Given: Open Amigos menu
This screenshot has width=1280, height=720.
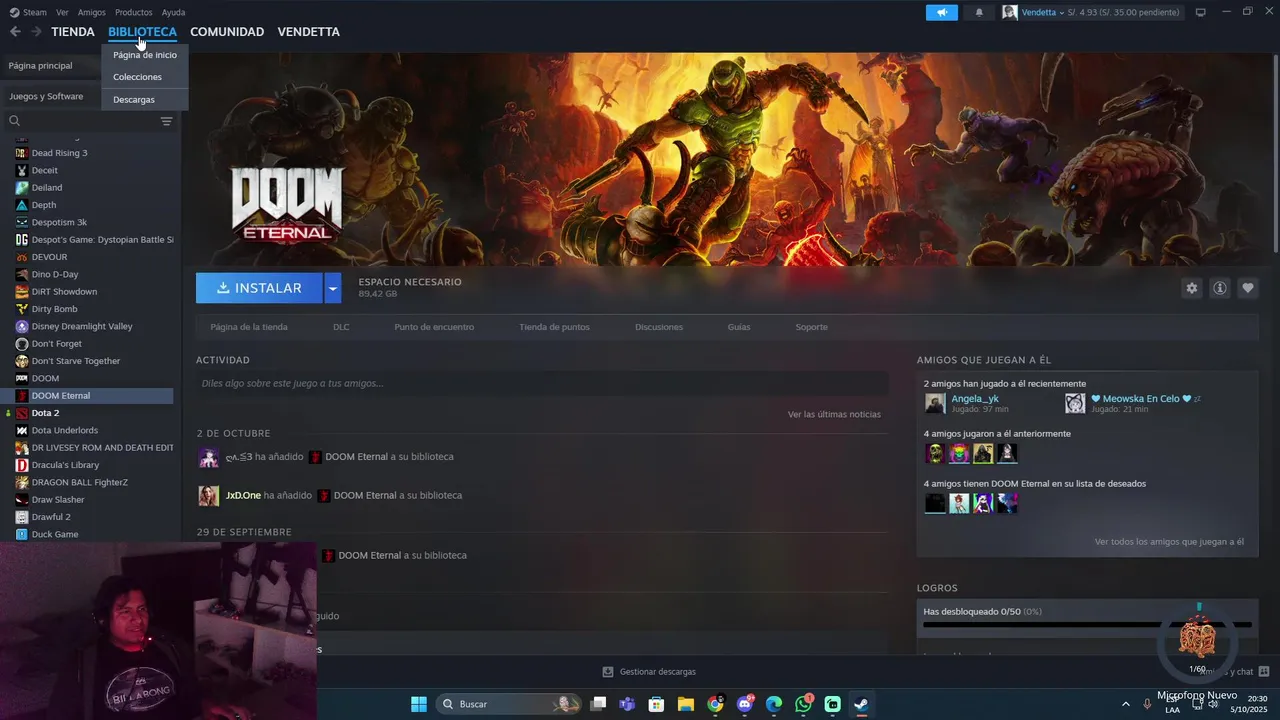Looking at the screenshot, I should pos(92,12).
